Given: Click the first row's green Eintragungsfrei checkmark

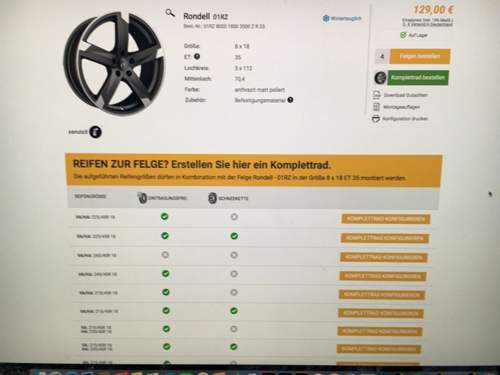Looking at the screenshot, I should tap(164, 216).
